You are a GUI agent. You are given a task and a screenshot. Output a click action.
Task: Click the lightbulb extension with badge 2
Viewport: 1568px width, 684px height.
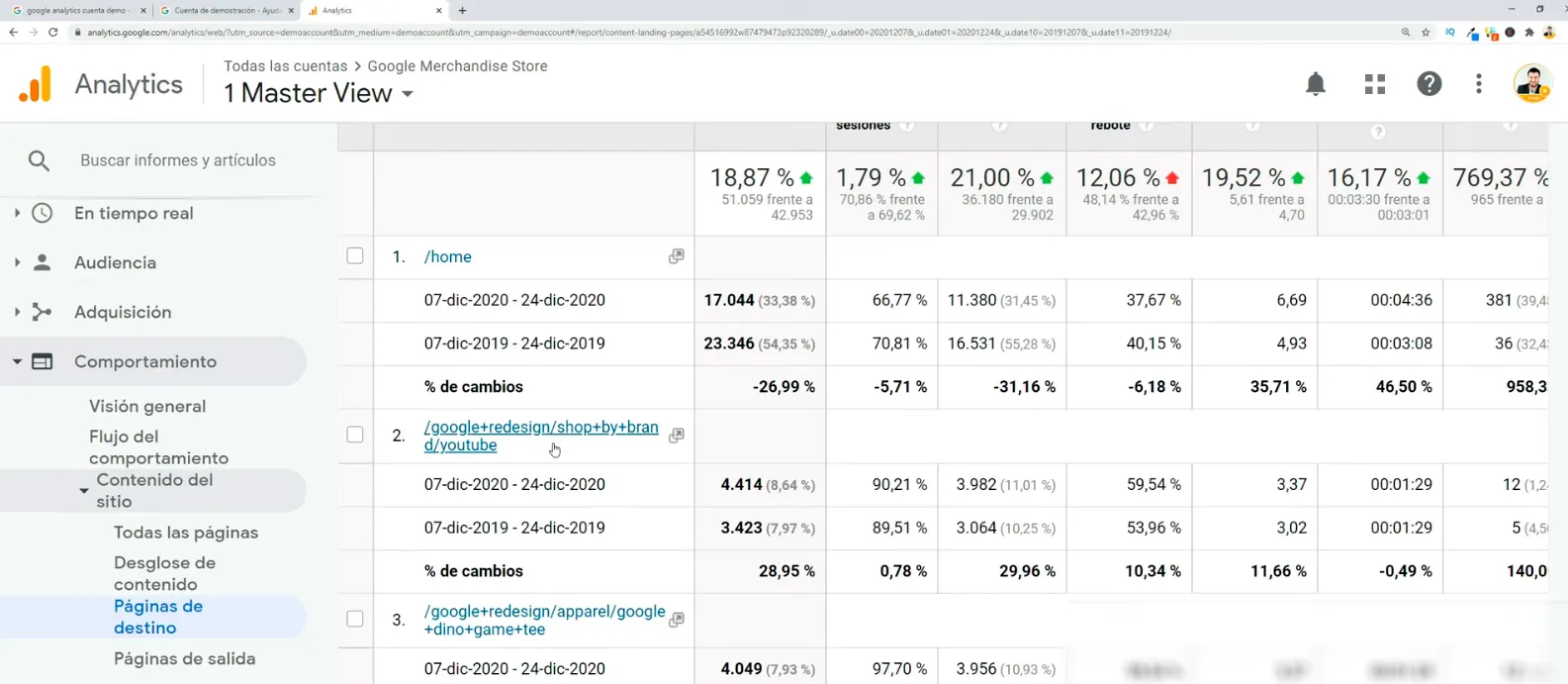(1492, 34)
